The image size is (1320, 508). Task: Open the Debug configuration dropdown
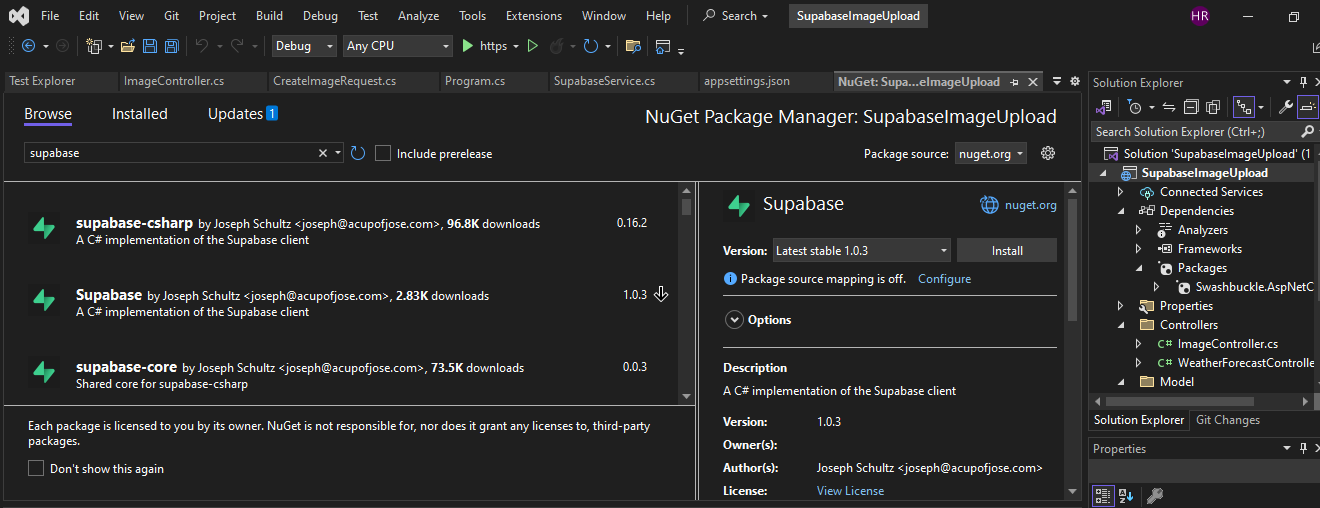[305, 46]
